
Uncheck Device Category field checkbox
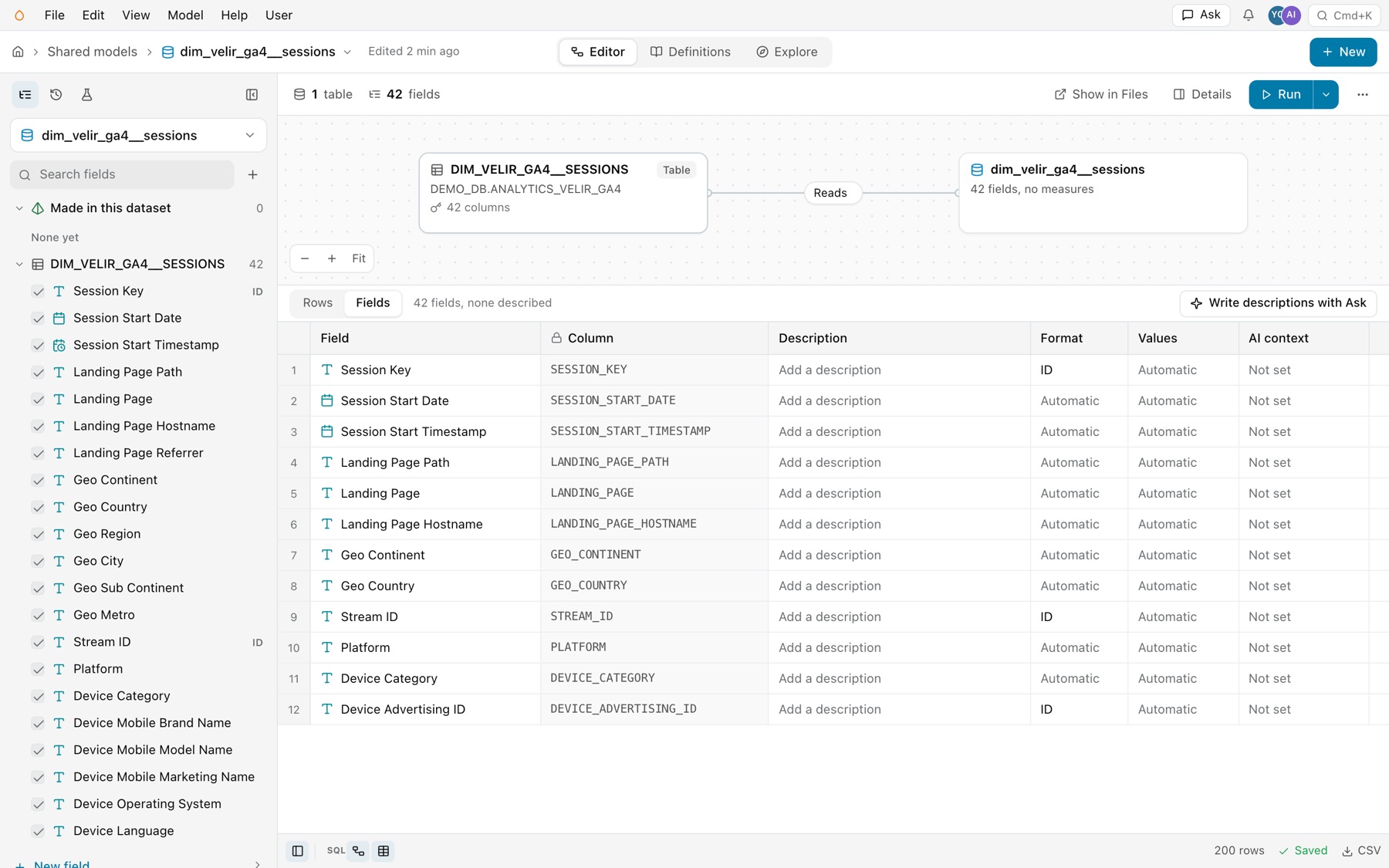click(38, 697)
